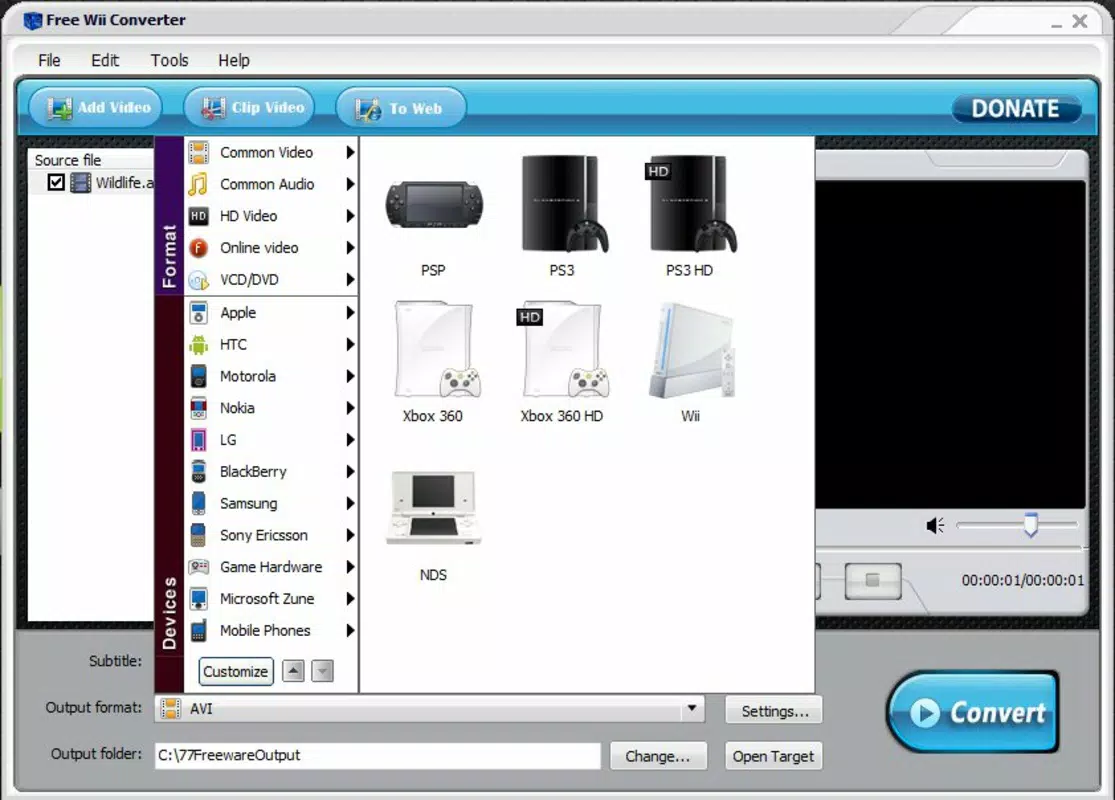Click the Apple iPod icon
This screenshot has width=1115, height=800.
198,313
